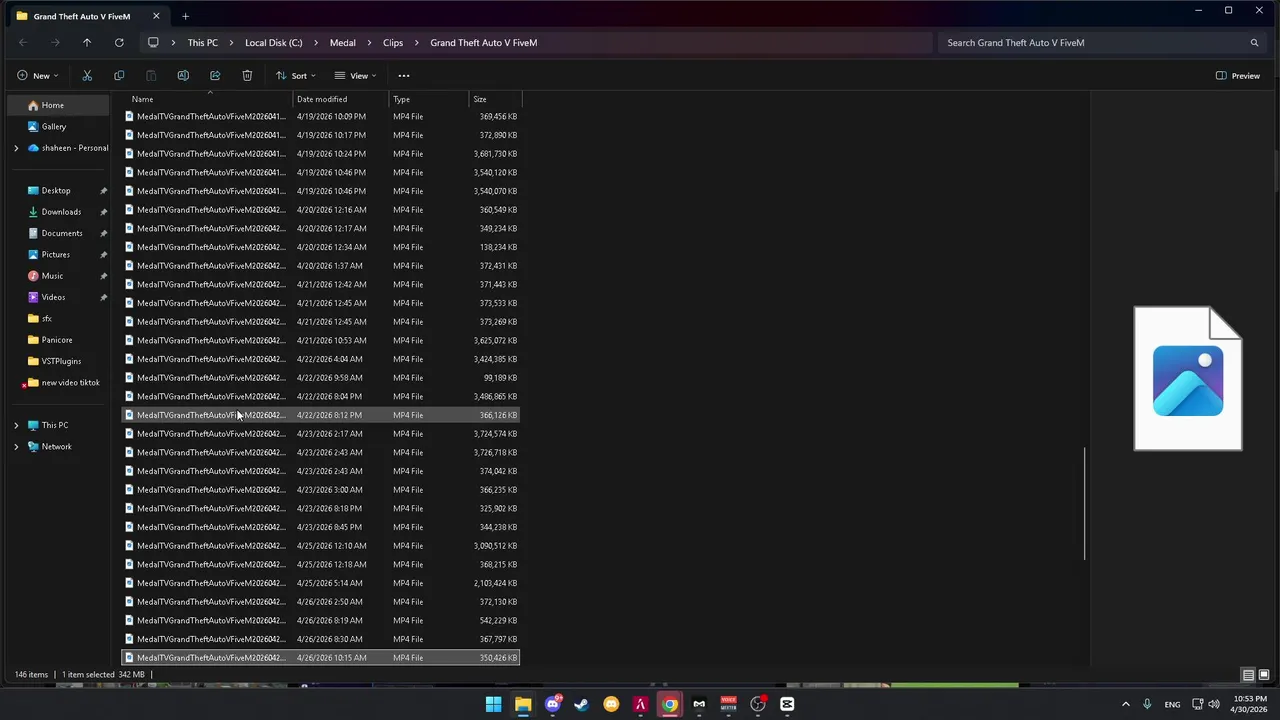1280x720 pixels.
Task: Open a new File Explorer tab with plus
Action: point(185,16)
